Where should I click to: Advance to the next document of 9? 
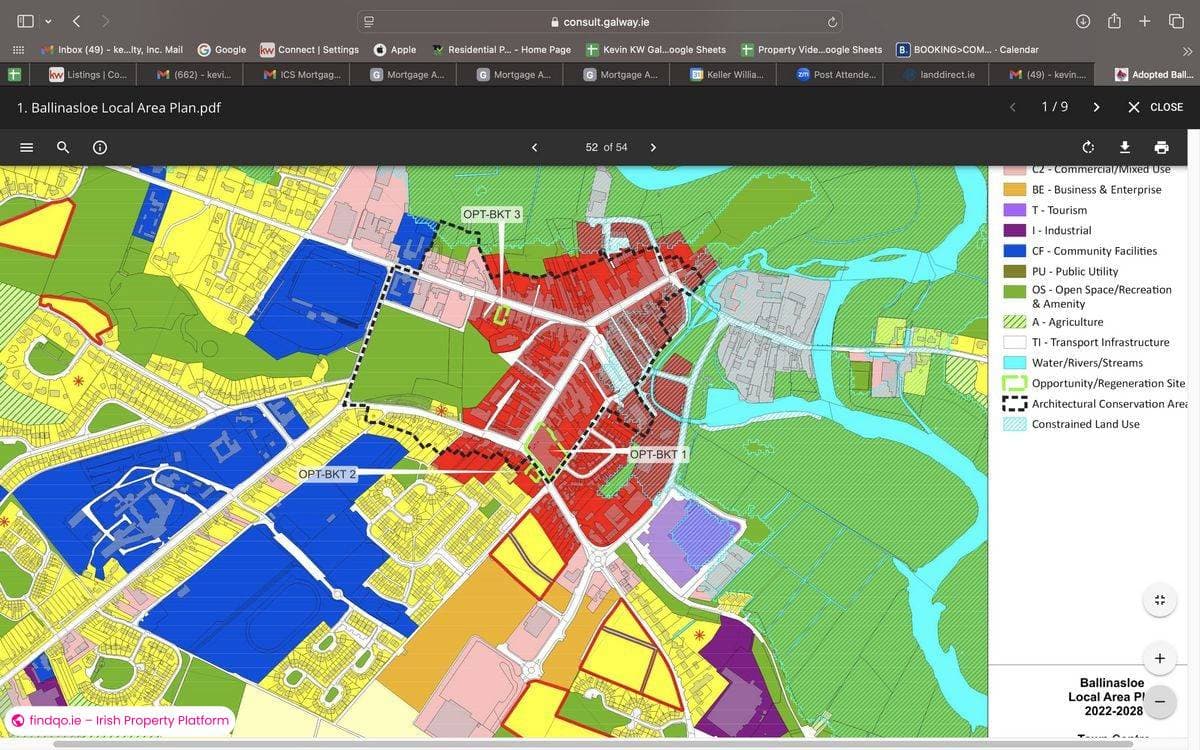(1096, 107)
